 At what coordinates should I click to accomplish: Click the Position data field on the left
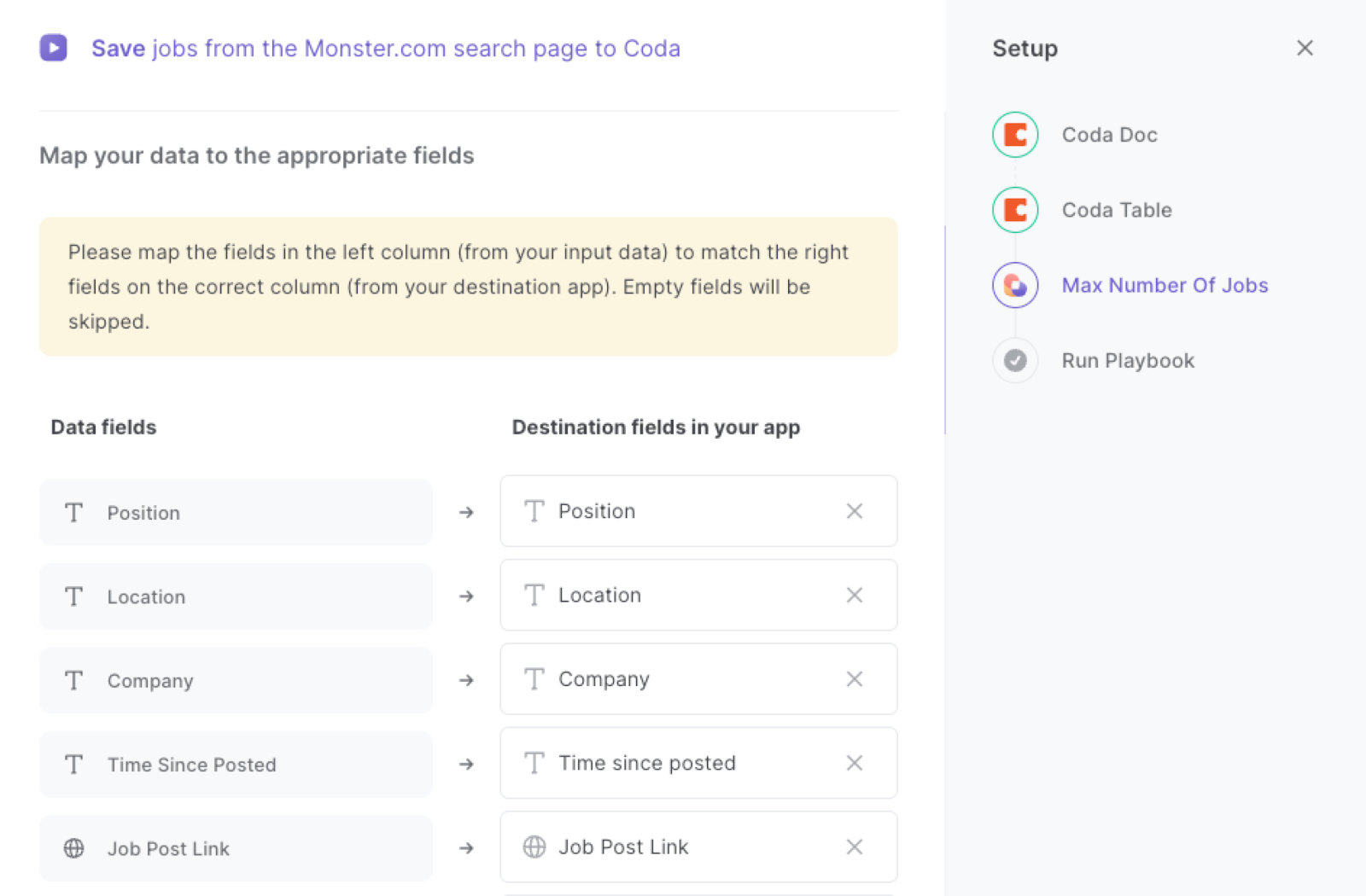236,512
